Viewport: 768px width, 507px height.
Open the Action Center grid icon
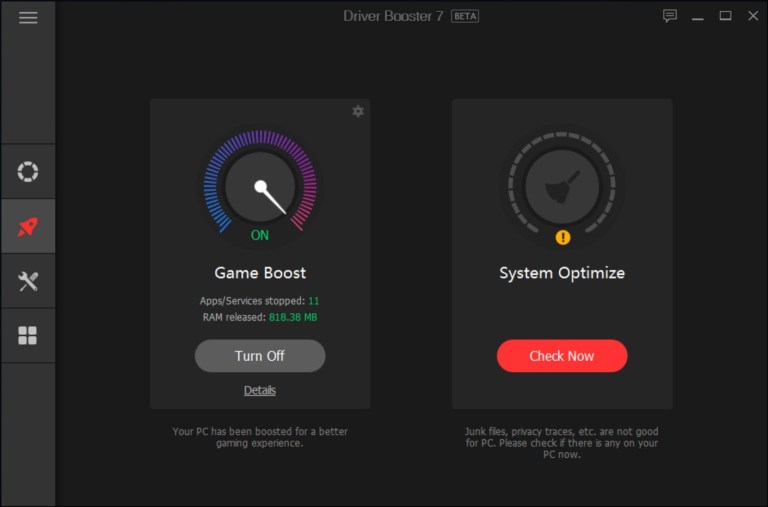tap(27, 336)
